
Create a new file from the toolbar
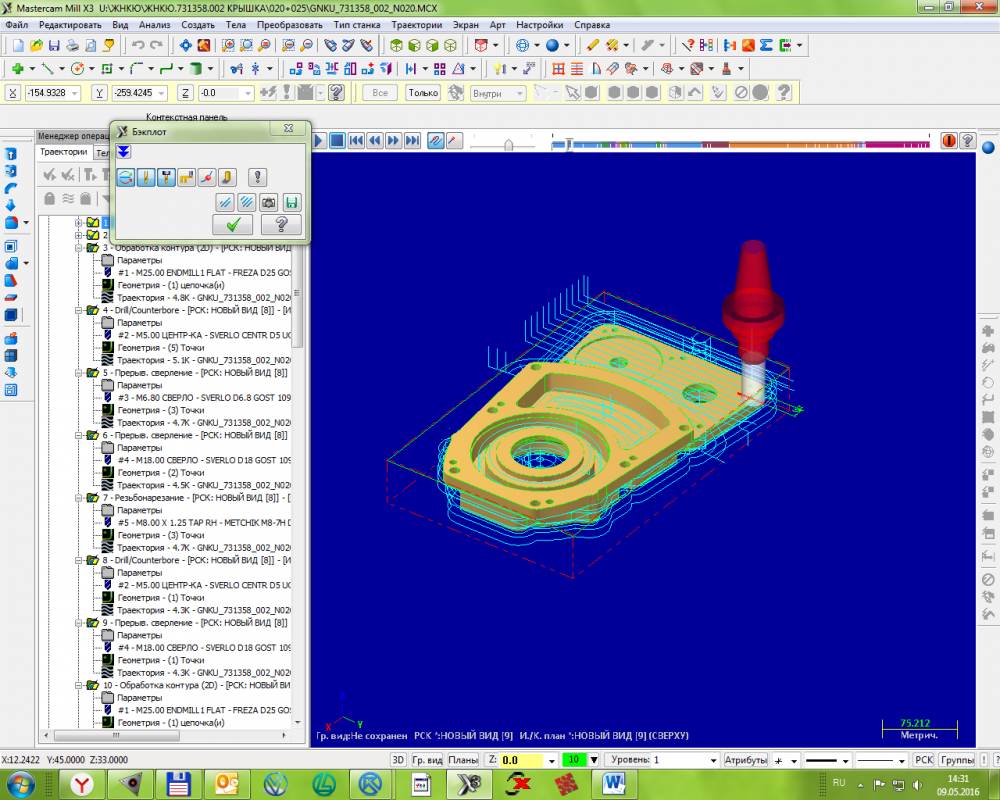click(x=18, y=45)
